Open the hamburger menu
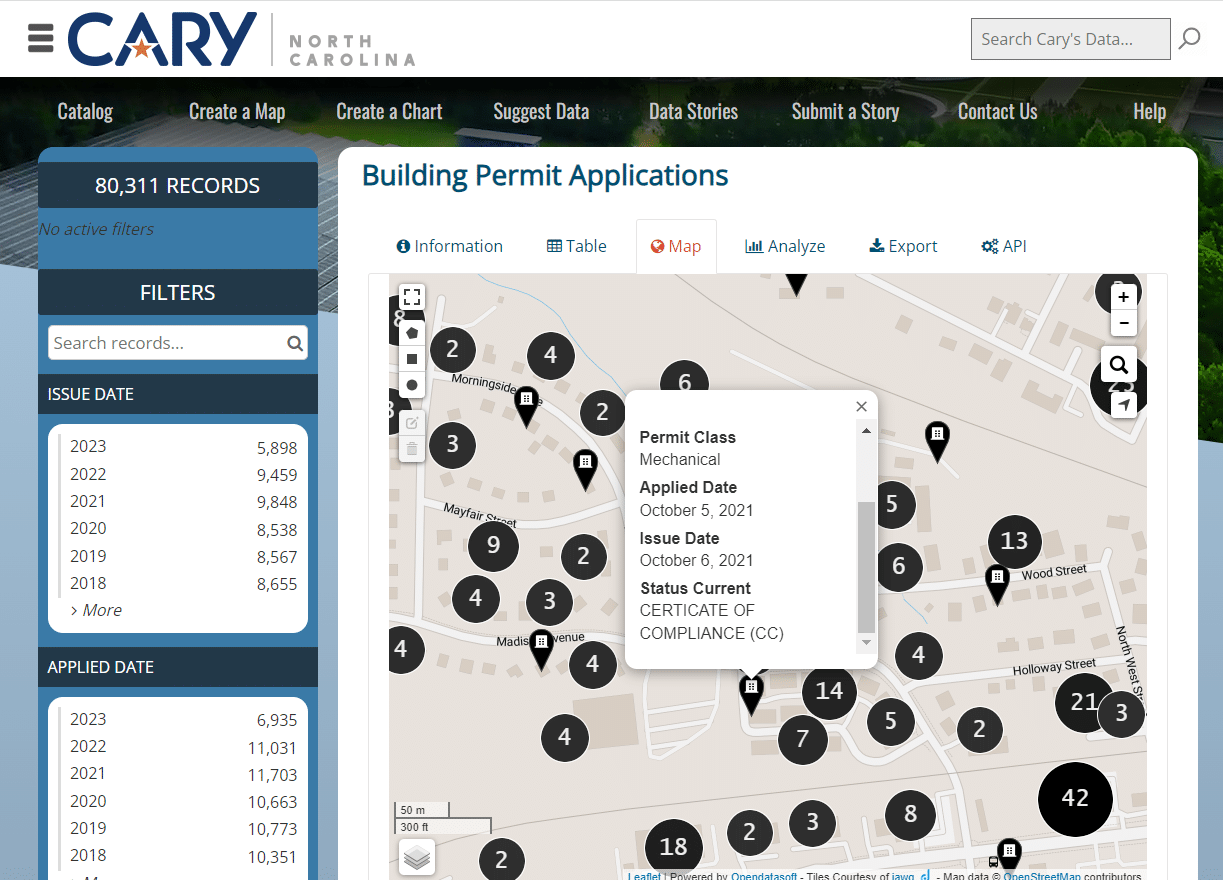This screenshot has width=1223, height=880. point(41,39)
